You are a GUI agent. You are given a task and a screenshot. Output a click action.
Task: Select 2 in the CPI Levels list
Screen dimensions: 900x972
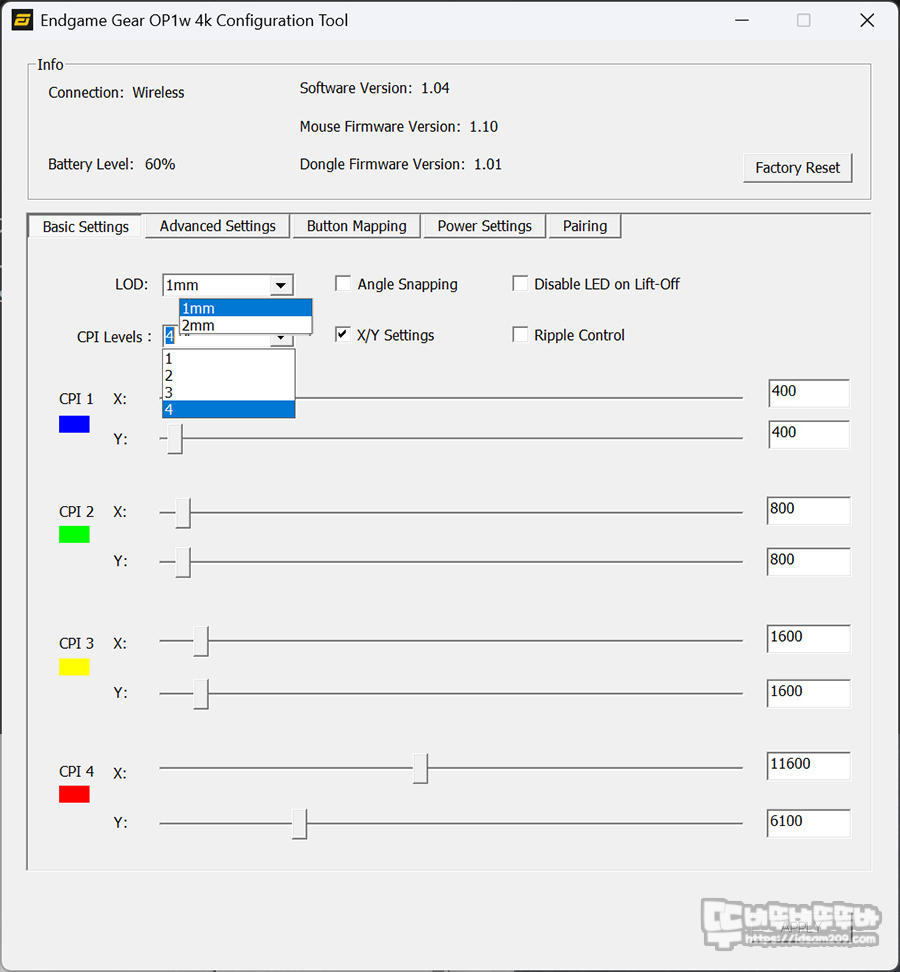[228, 376]
